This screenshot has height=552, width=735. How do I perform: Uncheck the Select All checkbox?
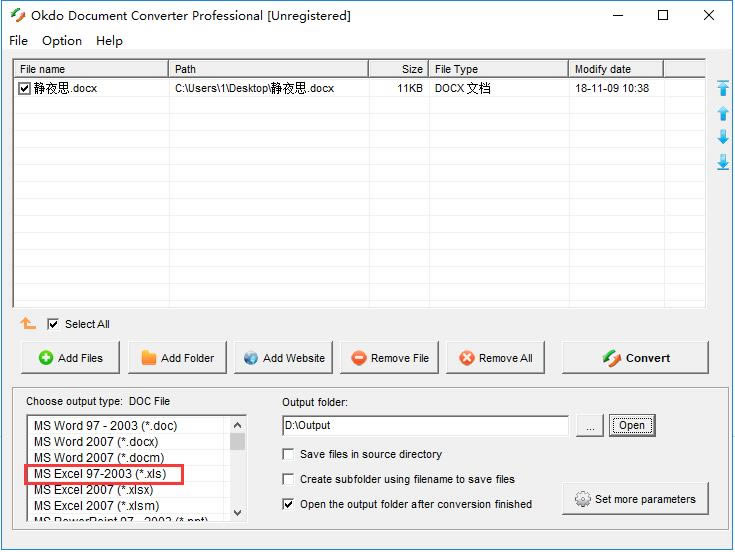(53, 324)
